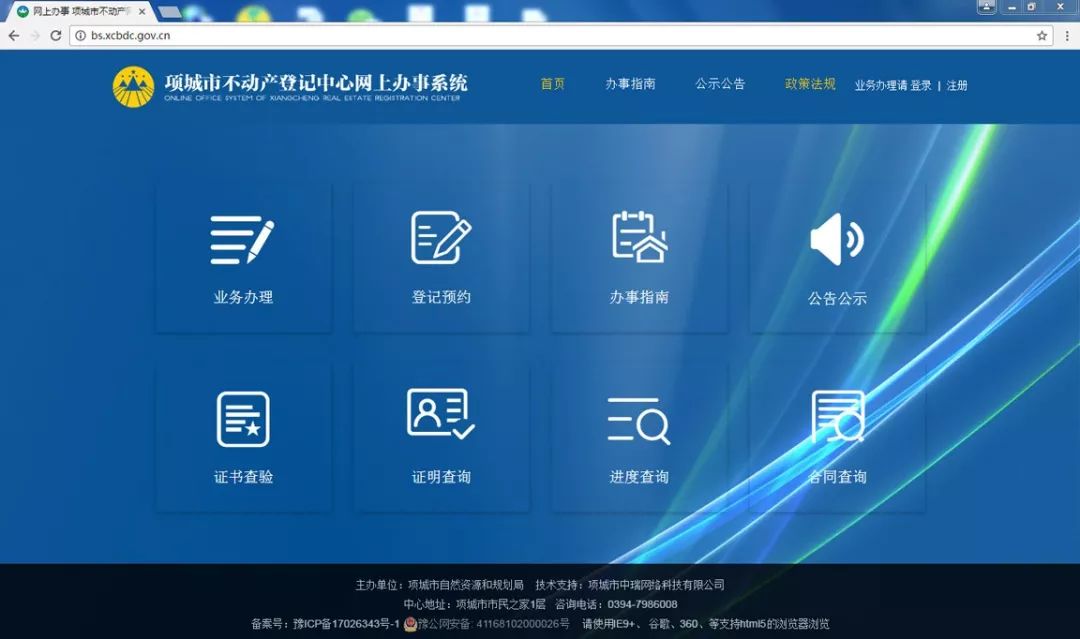Open the 公示公告 navigation menu item
Screen dimensions: 1080x639
point(720,85)
